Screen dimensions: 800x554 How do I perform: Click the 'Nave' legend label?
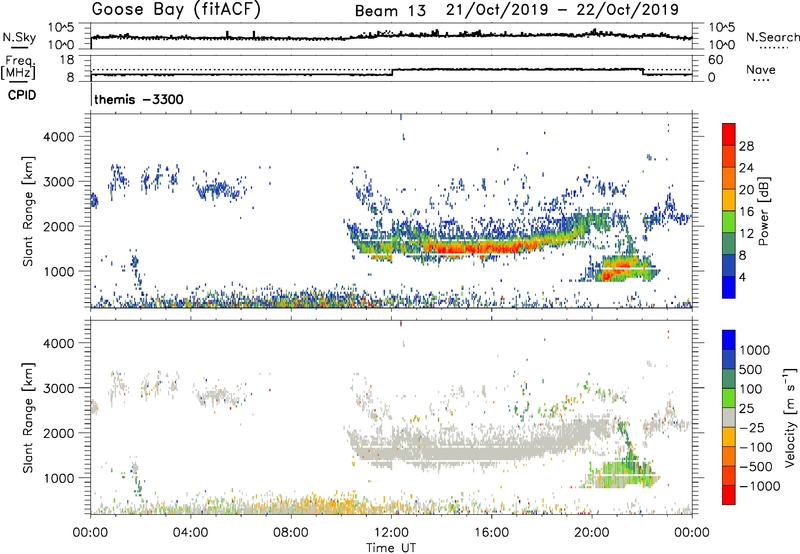[x=761, y=70]
